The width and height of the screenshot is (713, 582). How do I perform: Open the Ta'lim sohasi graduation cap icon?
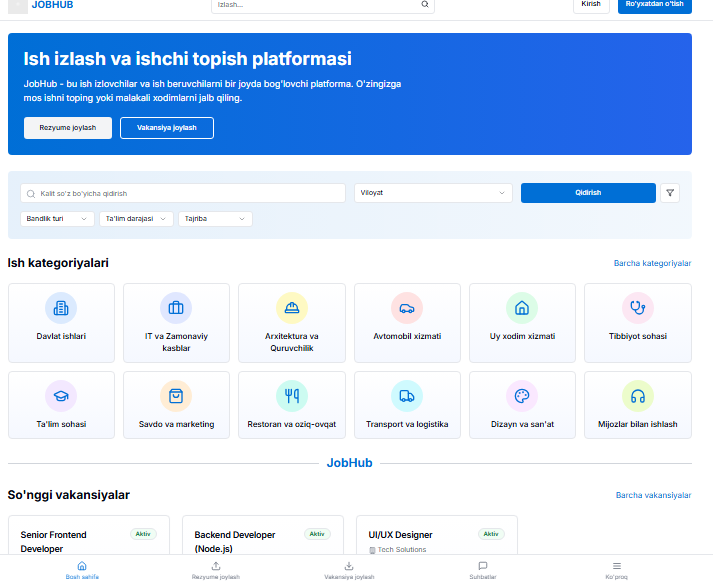coord(61,396)
